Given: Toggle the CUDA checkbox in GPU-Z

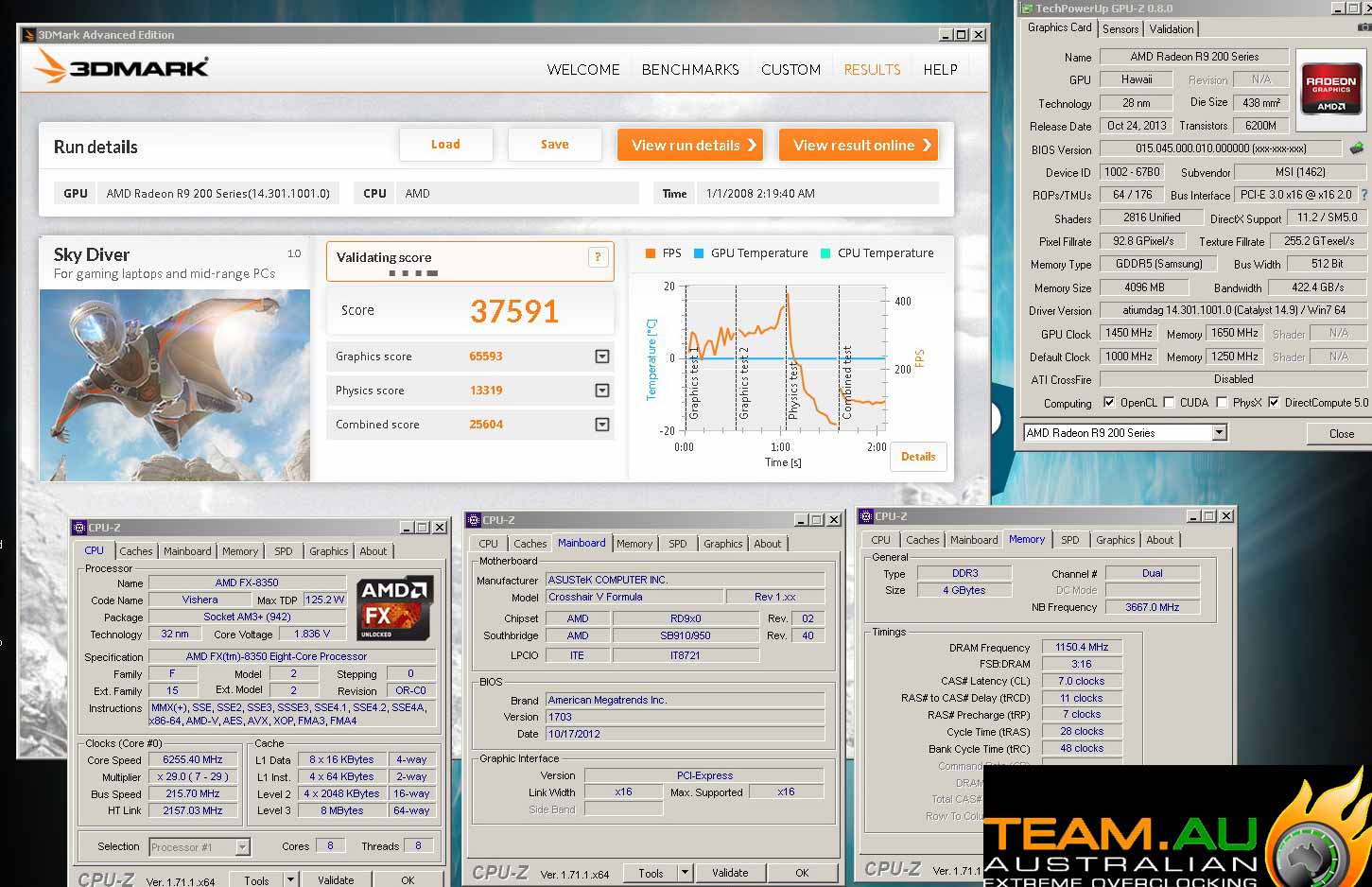Looking at the screenshot, I should (x=1169, y=402).
